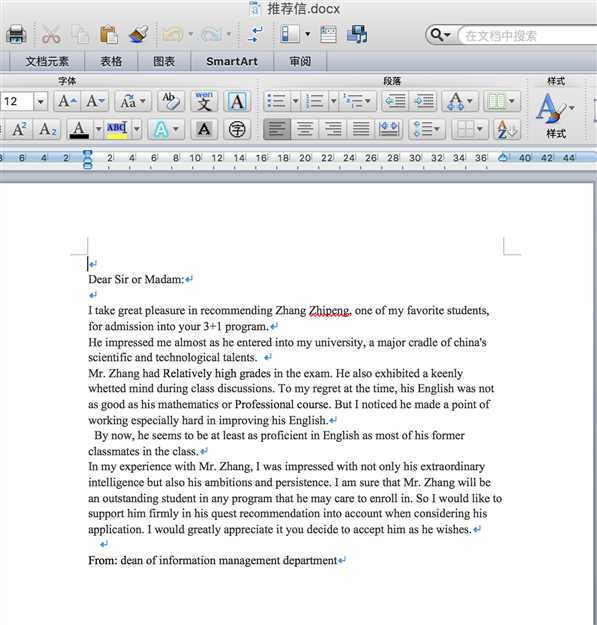Image resolution: width=597 pixels, height=625 pixels.
Task: Open the highlight color dropdown arrow
Action: [x=137, y=129]
